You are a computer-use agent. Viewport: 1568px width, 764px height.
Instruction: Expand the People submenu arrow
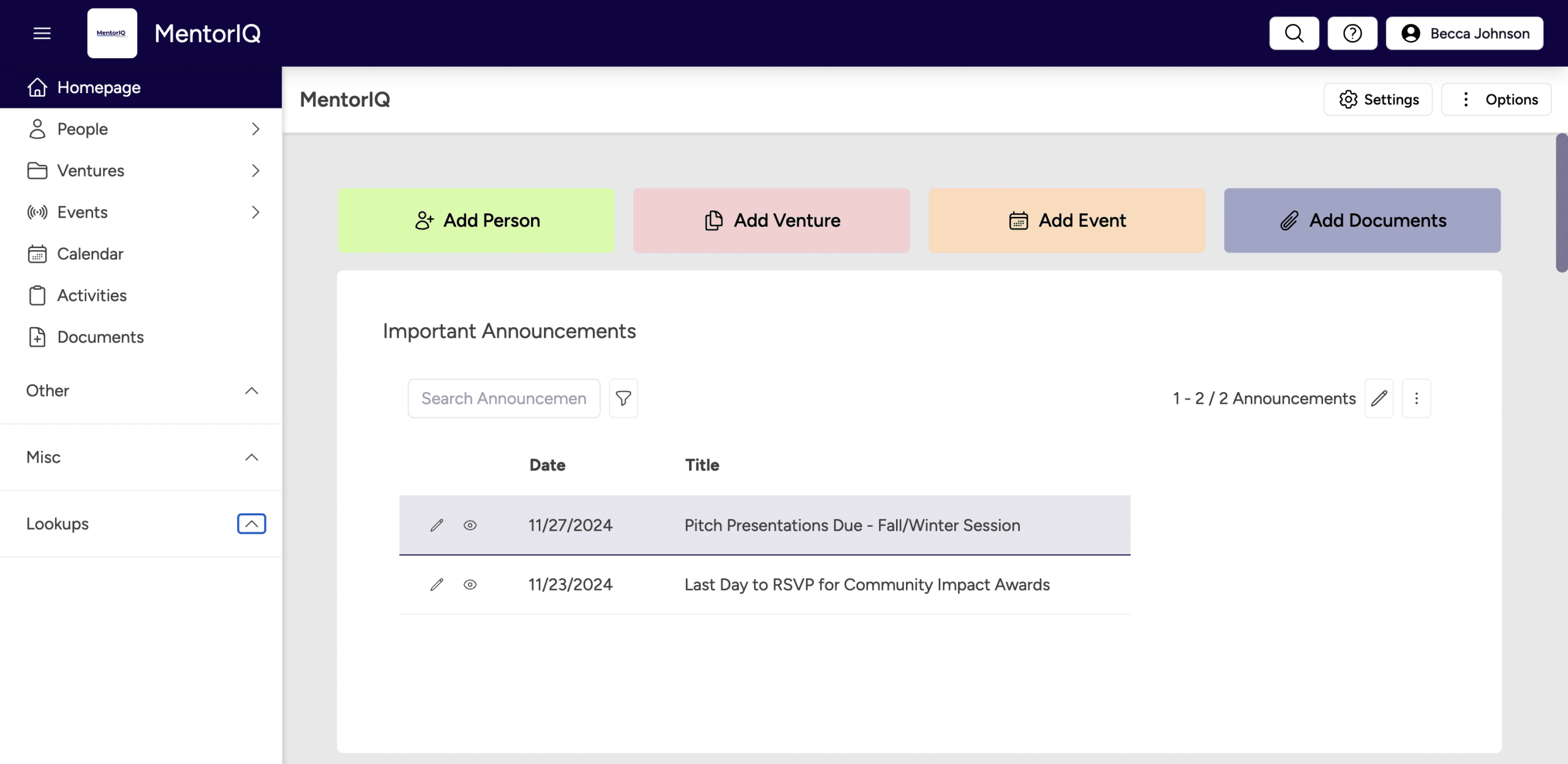coord(255,129)
